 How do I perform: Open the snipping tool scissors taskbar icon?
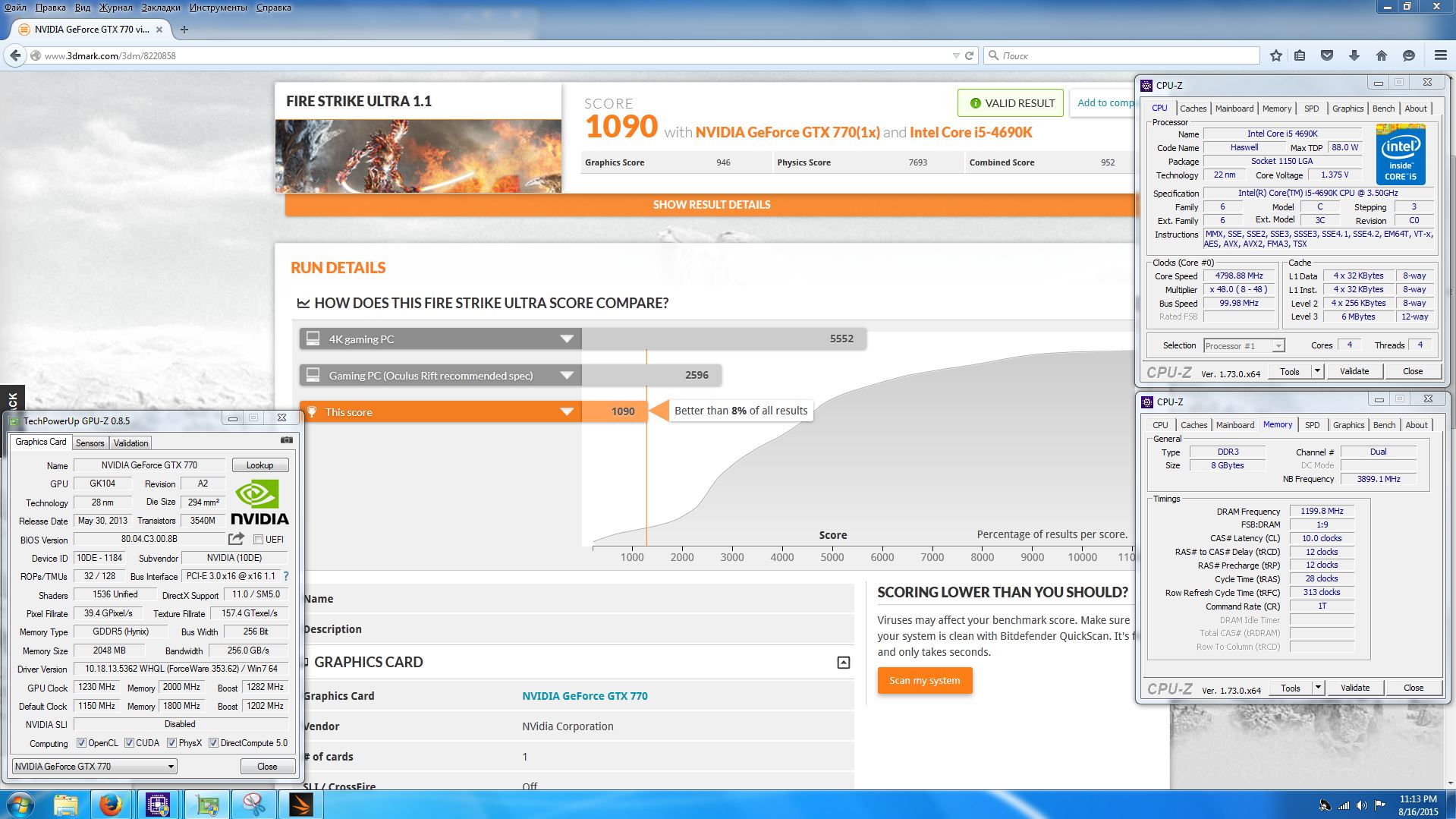(253, 805)
